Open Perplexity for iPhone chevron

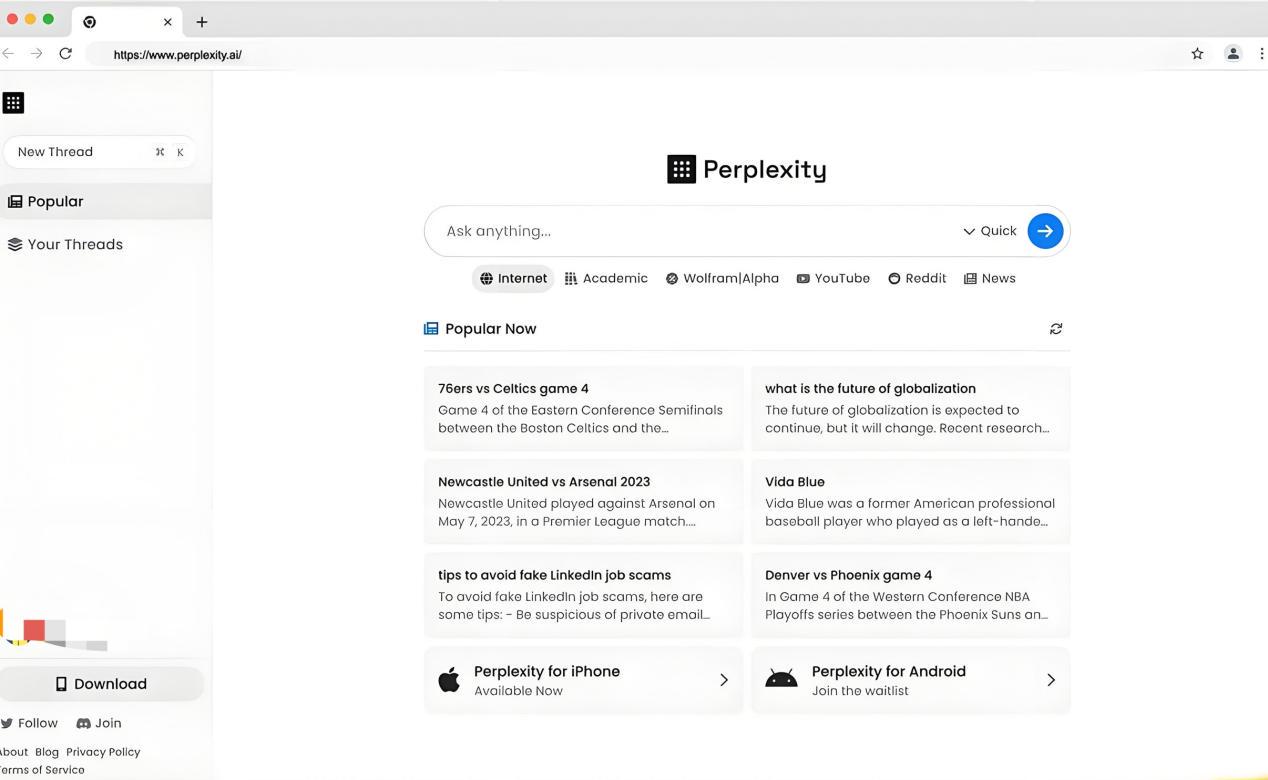point(724,680)
